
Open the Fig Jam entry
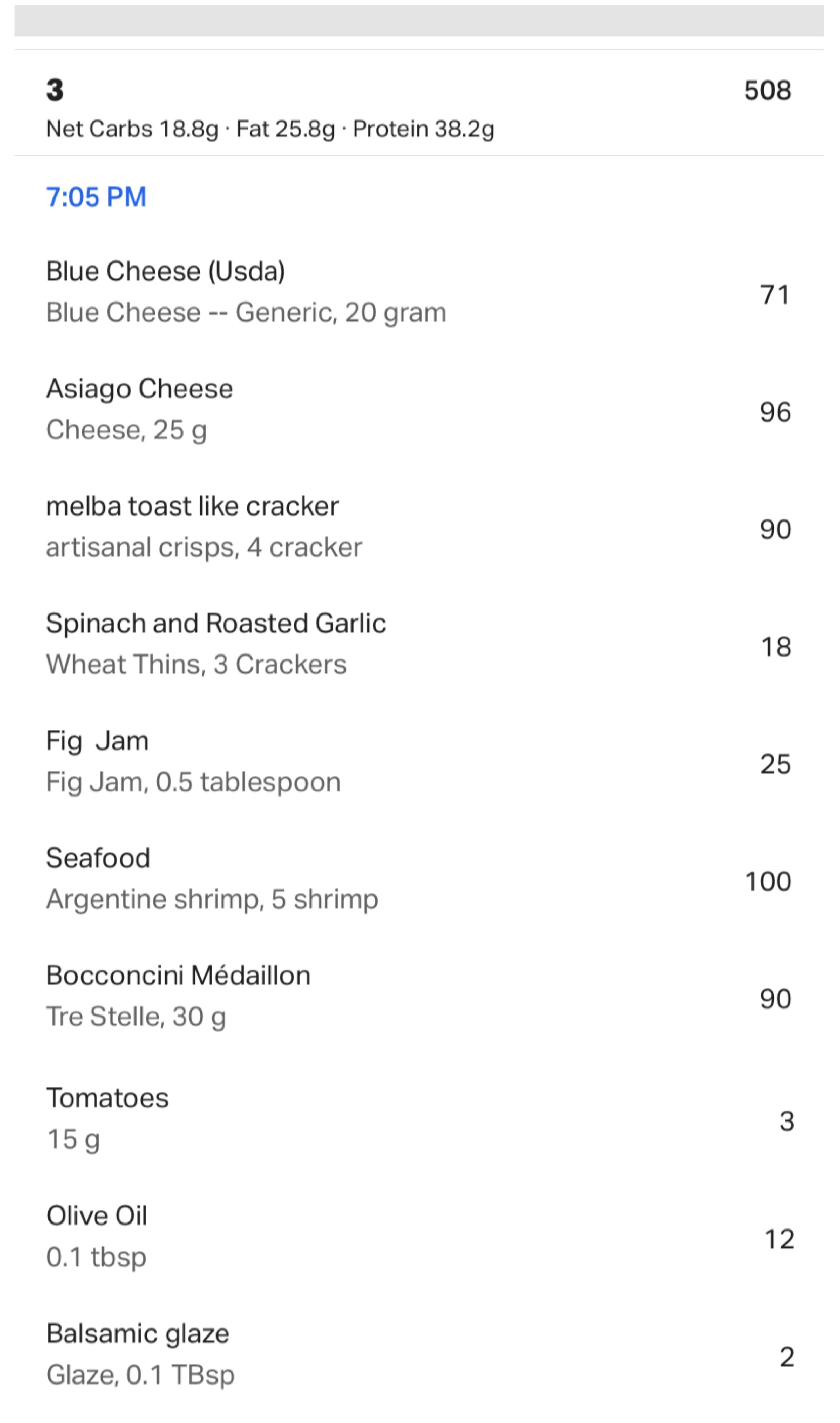click(419, 761)
